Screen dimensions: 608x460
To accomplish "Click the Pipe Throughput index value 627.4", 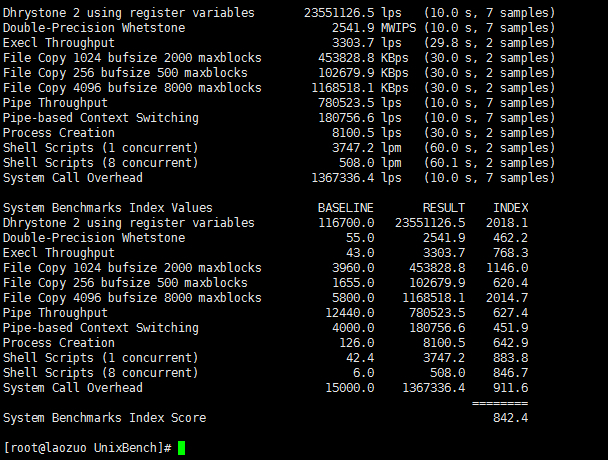I will pyautogui.click(x=510, y=313).
